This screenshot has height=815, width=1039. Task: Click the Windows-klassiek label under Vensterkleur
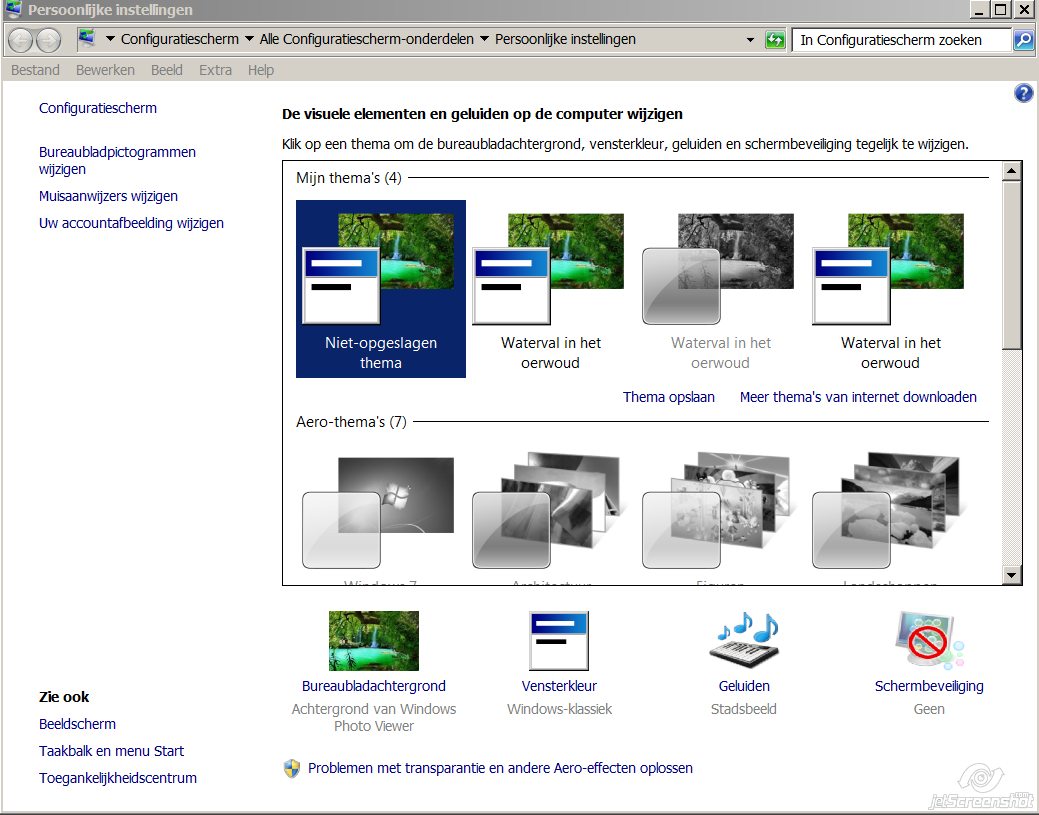pyautogui.click(x=559, y=709)
